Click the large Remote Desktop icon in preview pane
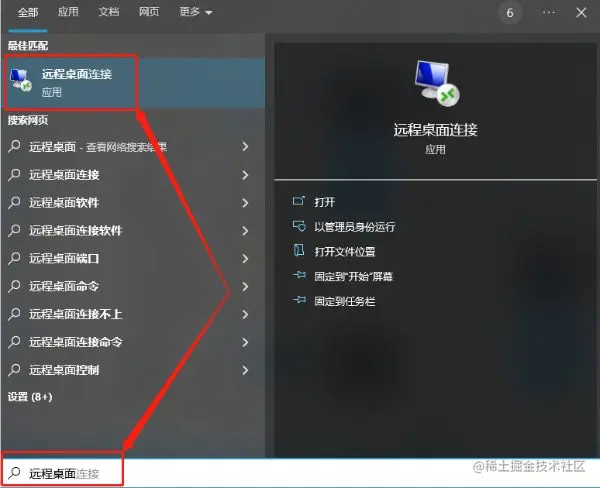Viewport: 600px width, 488px height. tap(436, 83)
